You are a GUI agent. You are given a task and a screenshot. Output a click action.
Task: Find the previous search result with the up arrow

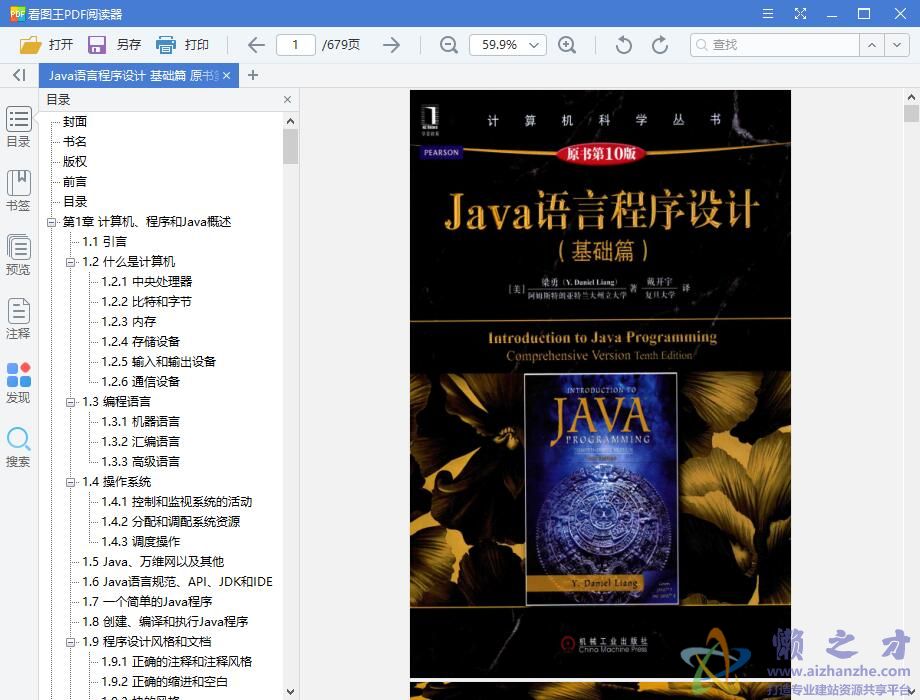point(872,45)
